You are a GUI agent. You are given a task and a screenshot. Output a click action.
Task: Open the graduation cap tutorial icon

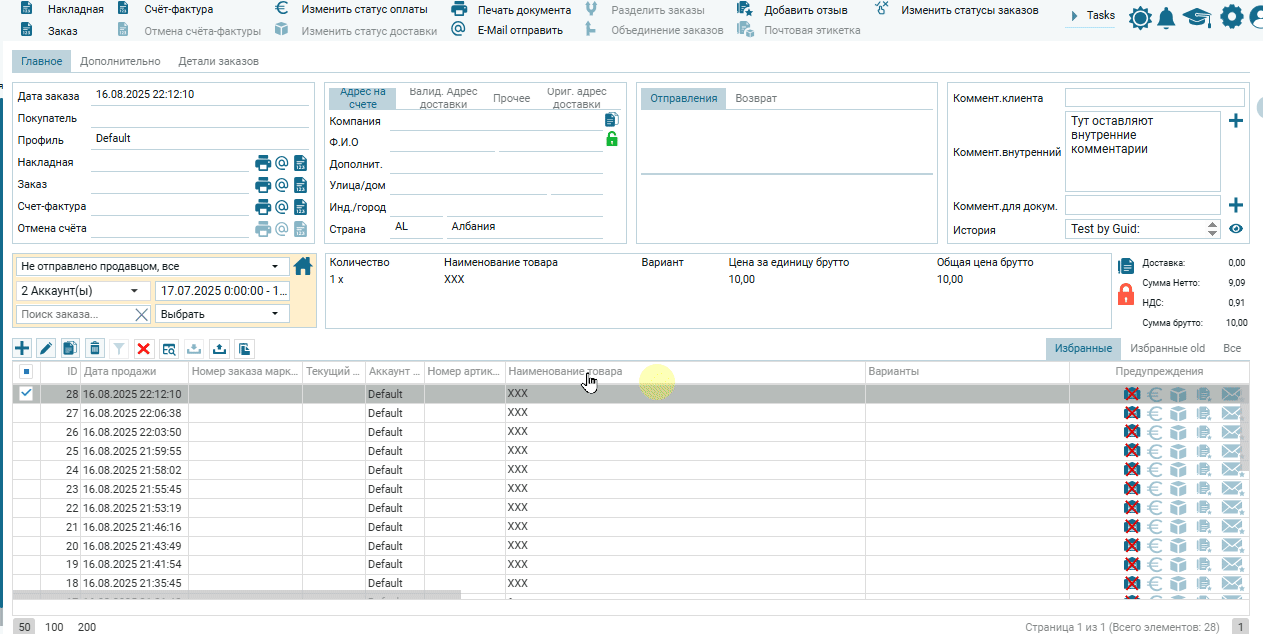click(x=1196, y=18)
